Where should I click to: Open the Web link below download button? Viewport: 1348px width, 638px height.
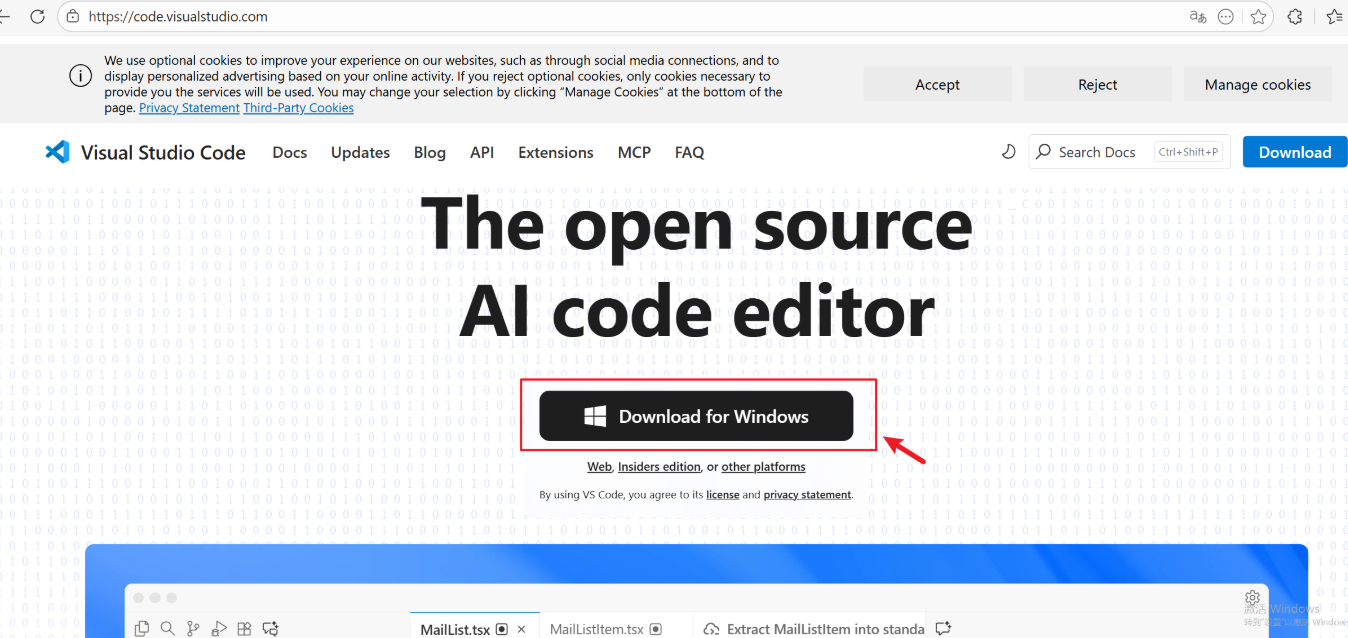click(x=599, y=467)
